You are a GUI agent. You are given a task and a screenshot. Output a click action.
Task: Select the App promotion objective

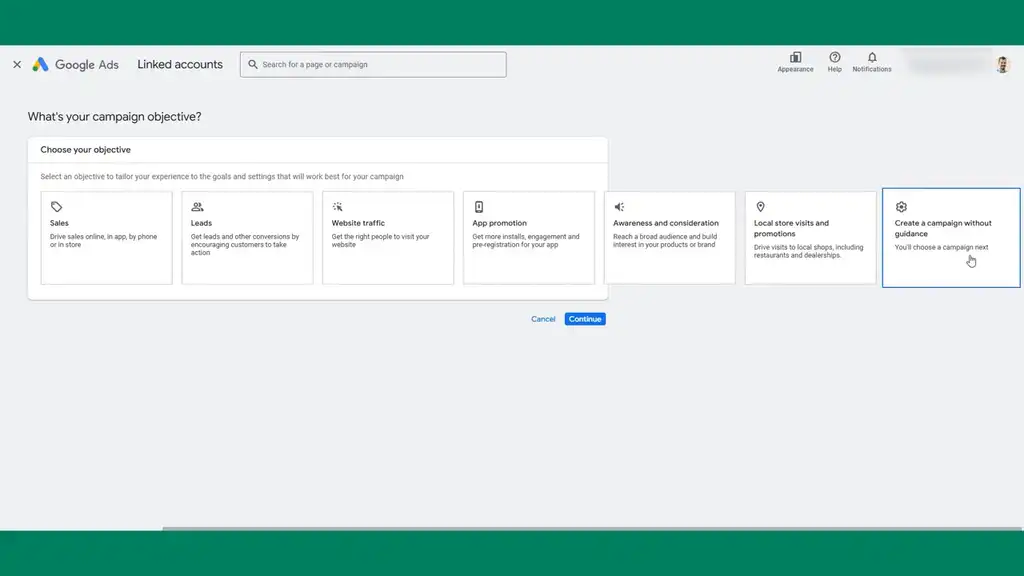click(x=528, y=237)
